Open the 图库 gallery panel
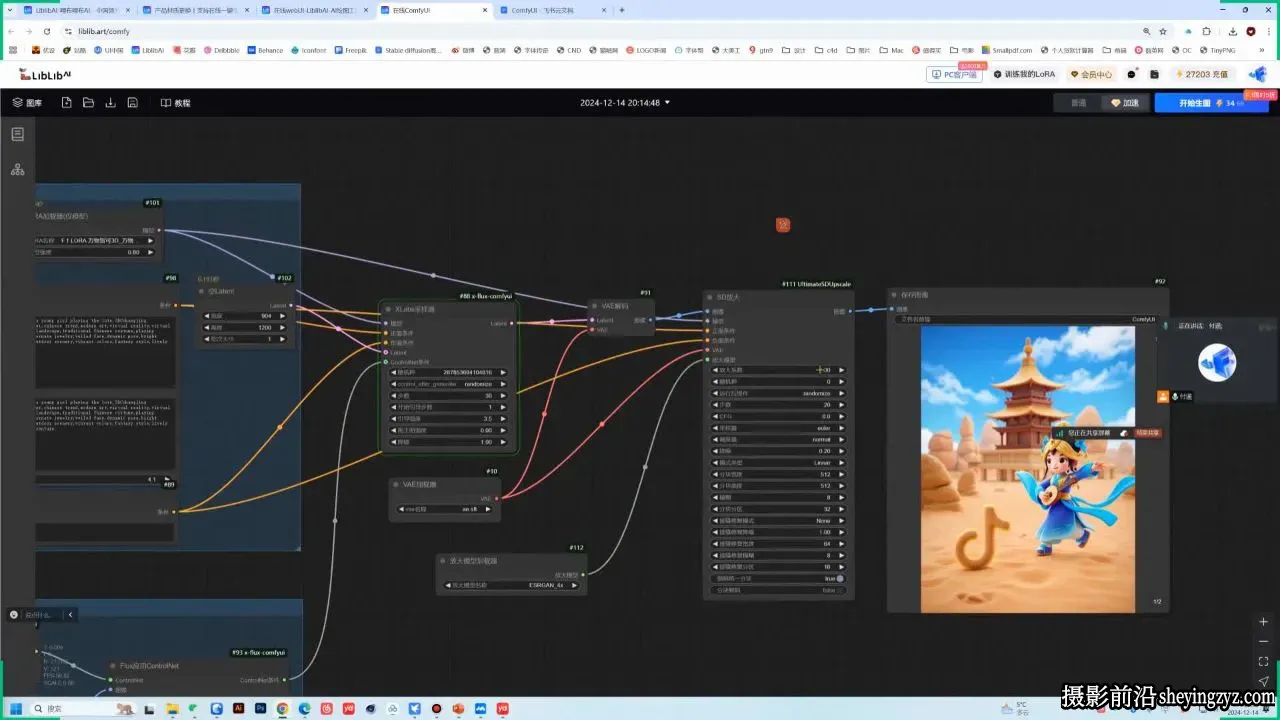 tap(27, 103)
